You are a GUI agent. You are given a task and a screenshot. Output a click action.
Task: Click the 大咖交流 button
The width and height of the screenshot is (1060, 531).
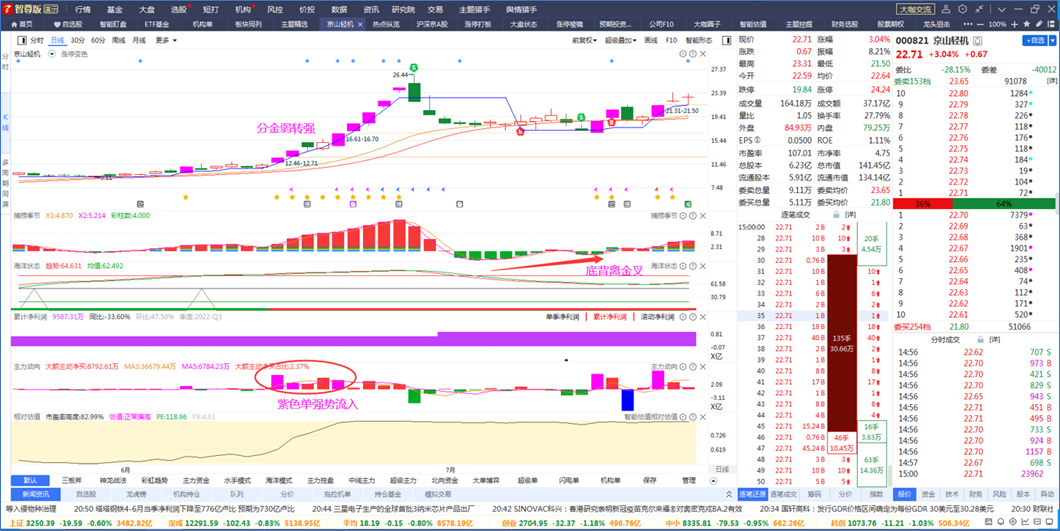pyautogui.click(x=915, y=9)
